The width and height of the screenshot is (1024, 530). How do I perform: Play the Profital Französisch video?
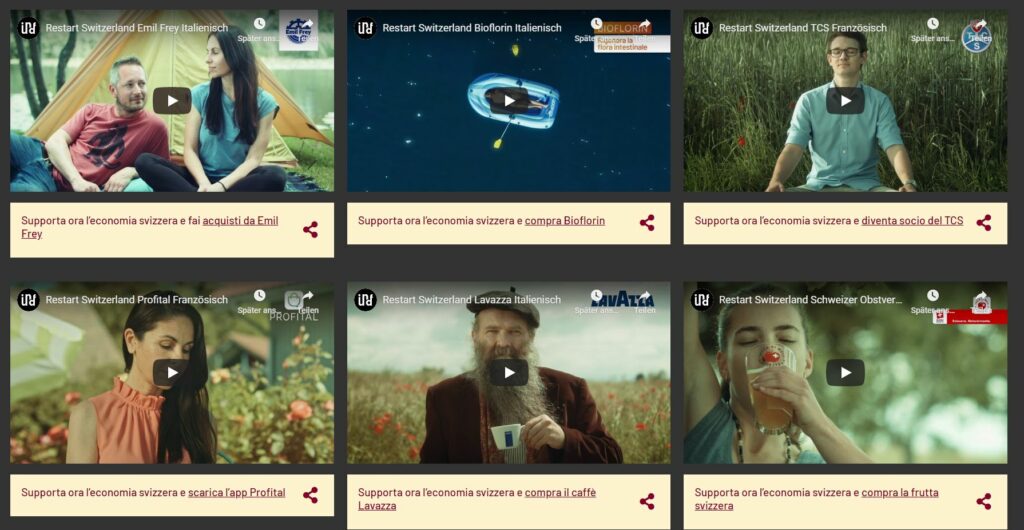pyautogui.click(x=172, y=373)
